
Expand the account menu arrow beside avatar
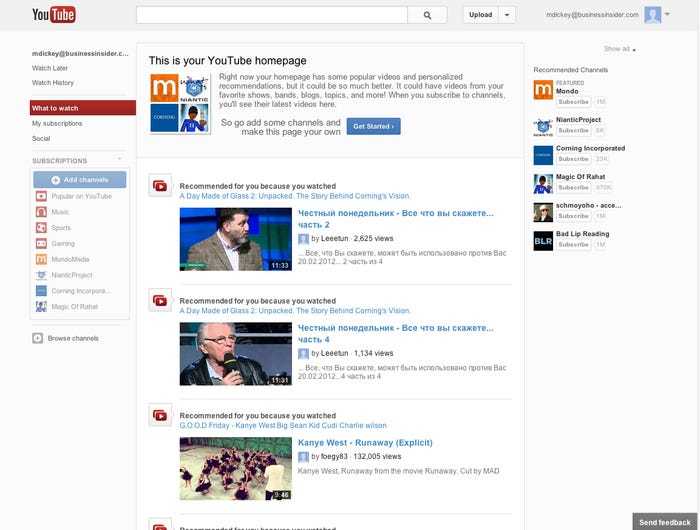pyautogui.click(x=667, y=14)
